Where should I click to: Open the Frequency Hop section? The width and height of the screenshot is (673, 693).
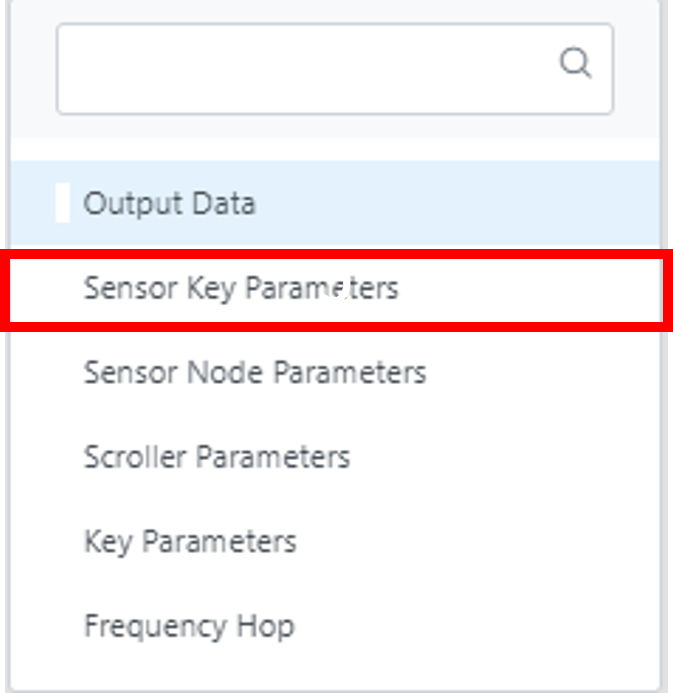[x=188, y=627]
